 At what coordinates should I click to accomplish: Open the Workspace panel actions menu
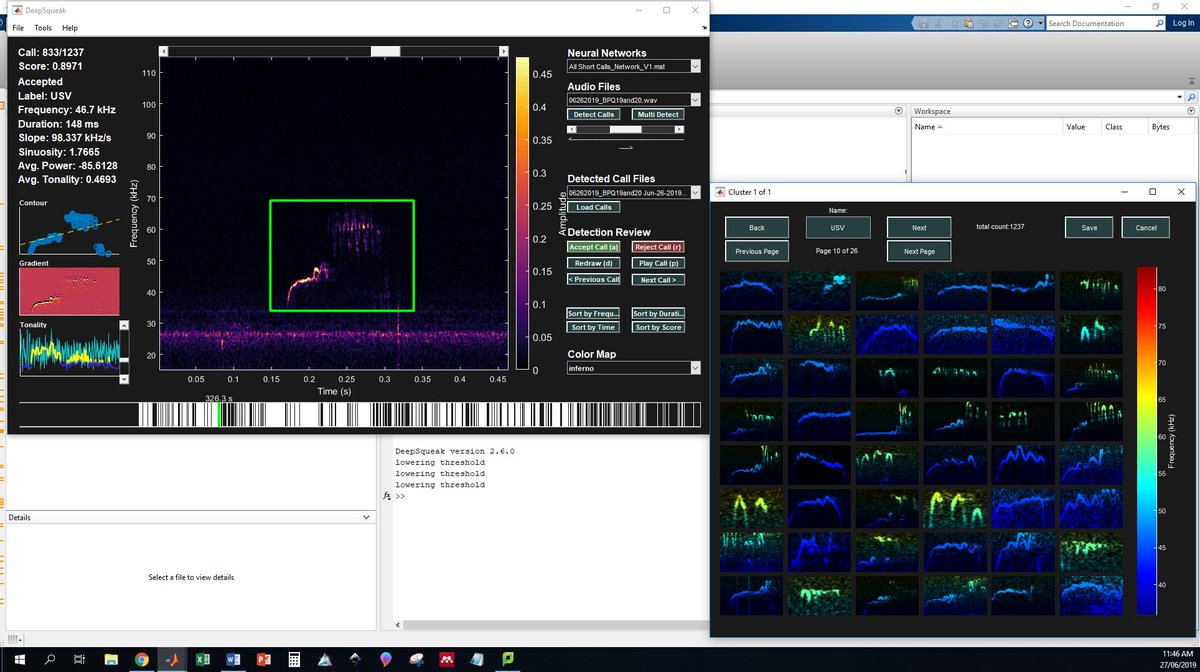[x=1189, y=111]
